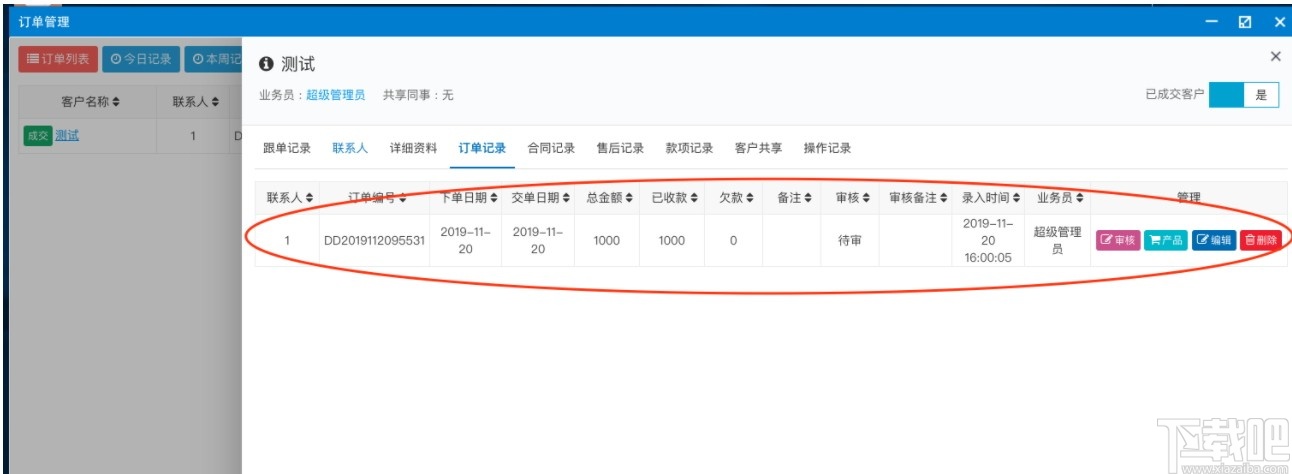This screenshot has height=474, width=1292.
Task: Click the cyan 产品 cart button
Action: pyautogui.click(x=1166, y=240)
